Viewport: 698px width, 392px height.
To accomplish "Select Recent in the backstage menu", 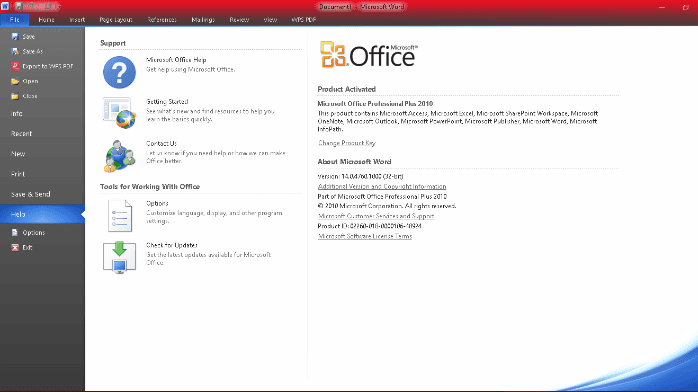I will (42, 133).
